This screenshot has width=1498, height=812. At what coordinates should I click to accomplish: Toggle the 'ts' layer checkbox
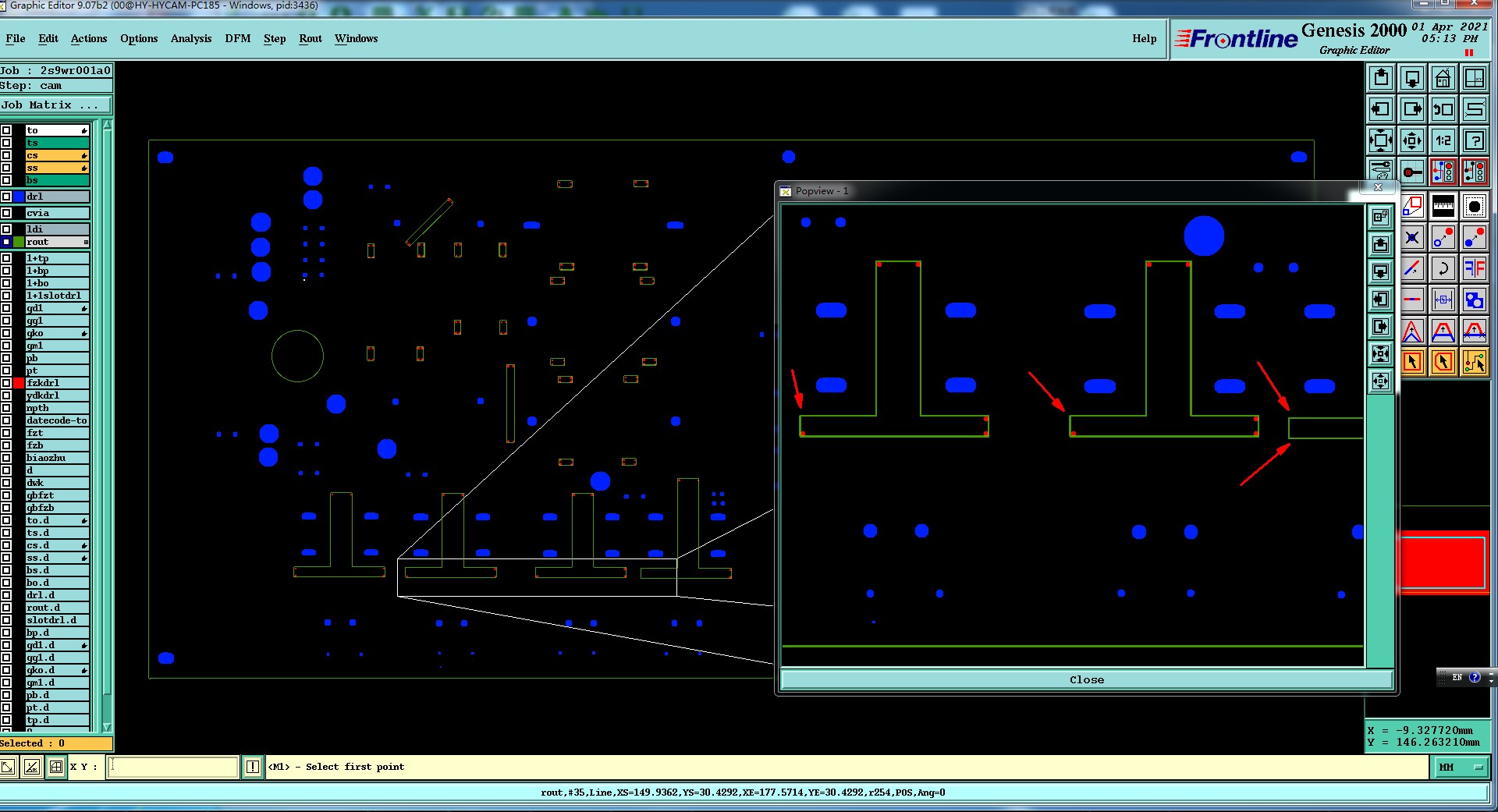coord(6,143)
